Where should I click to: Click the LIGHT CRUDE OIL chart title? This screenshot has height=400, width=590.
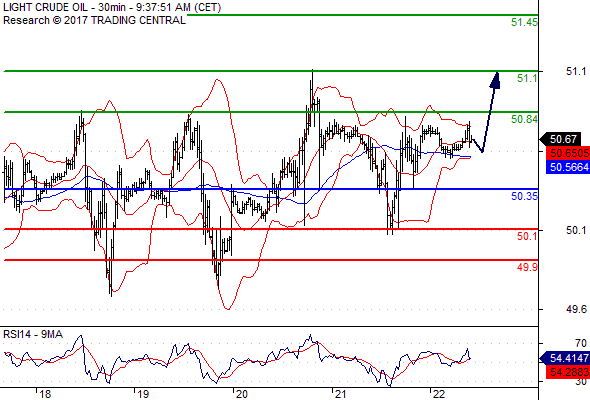[112, 7]
